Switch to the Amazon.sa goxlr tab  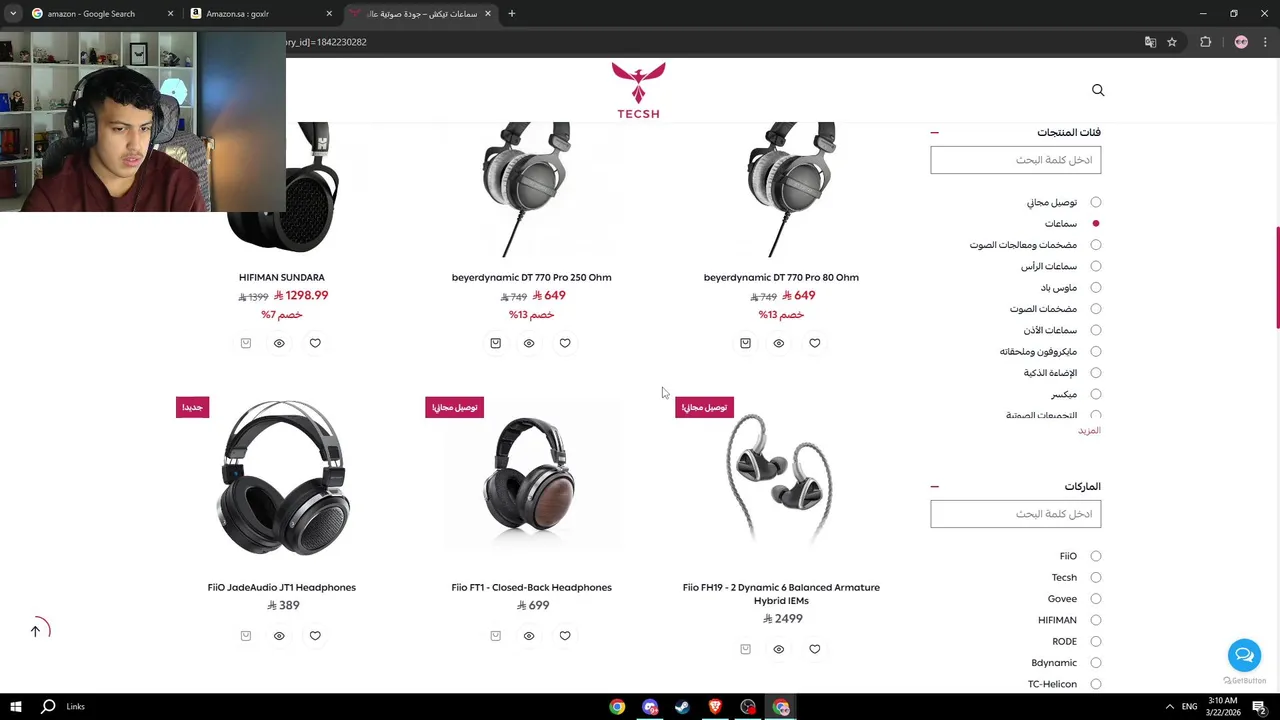click(x=262, y=14)
